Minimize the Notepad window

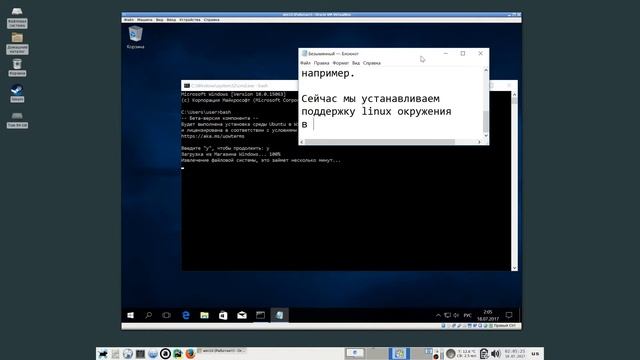coord(446,53)
